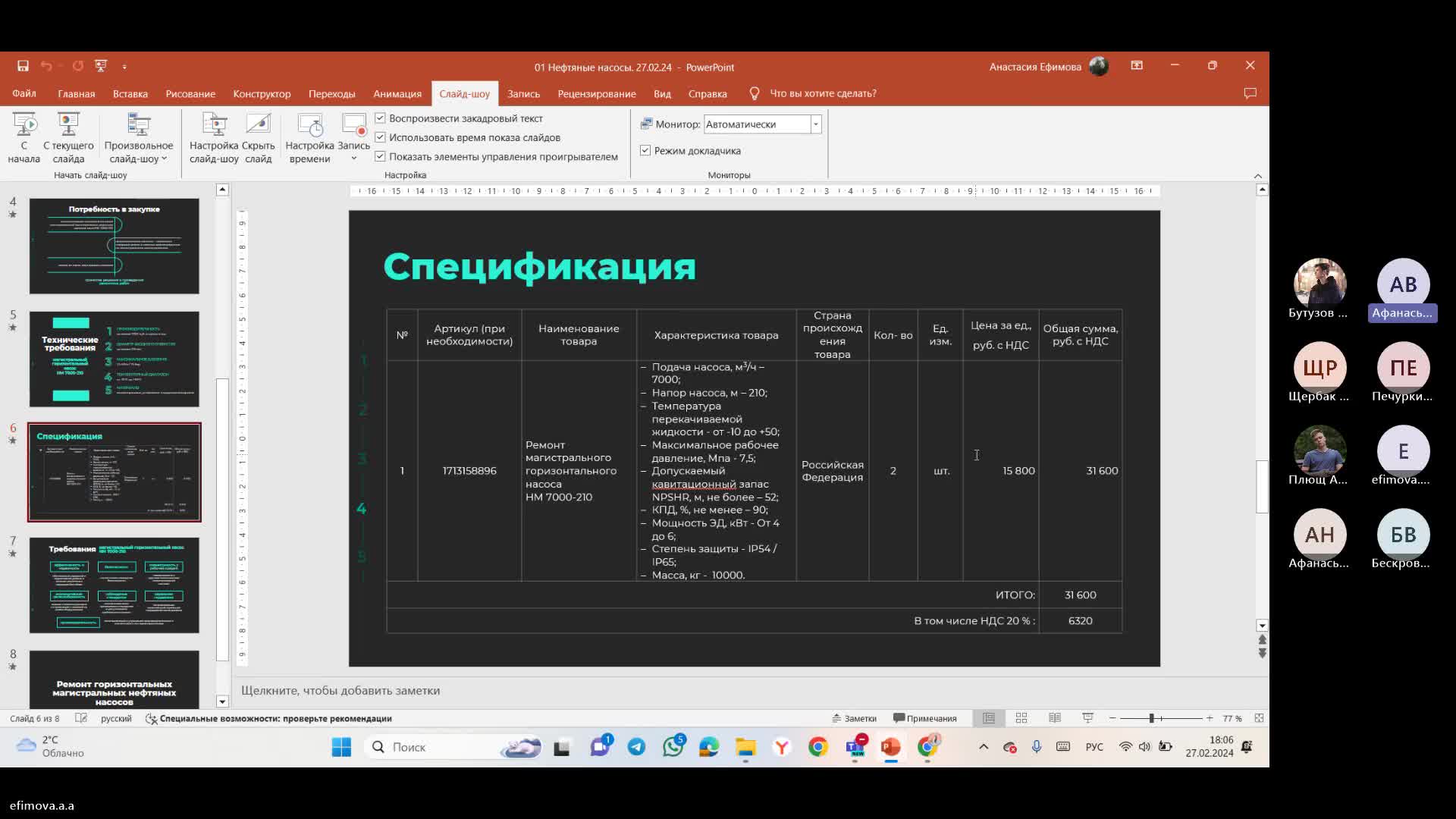
Task: Switch to the 'Вставка' tab
Action: tap(130, 93)
